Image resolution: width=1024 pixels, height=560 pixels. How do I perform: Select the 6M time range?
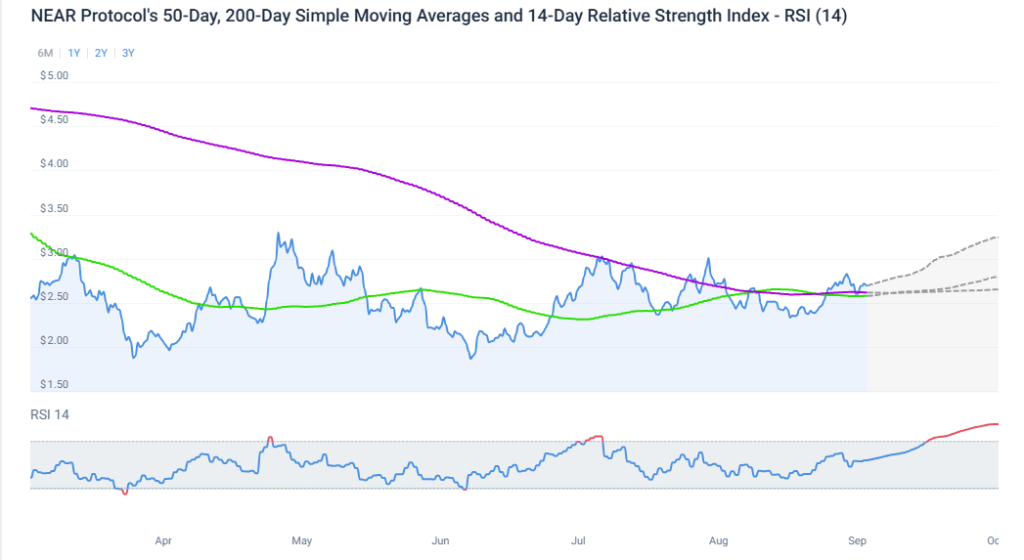tap(45, 53)
